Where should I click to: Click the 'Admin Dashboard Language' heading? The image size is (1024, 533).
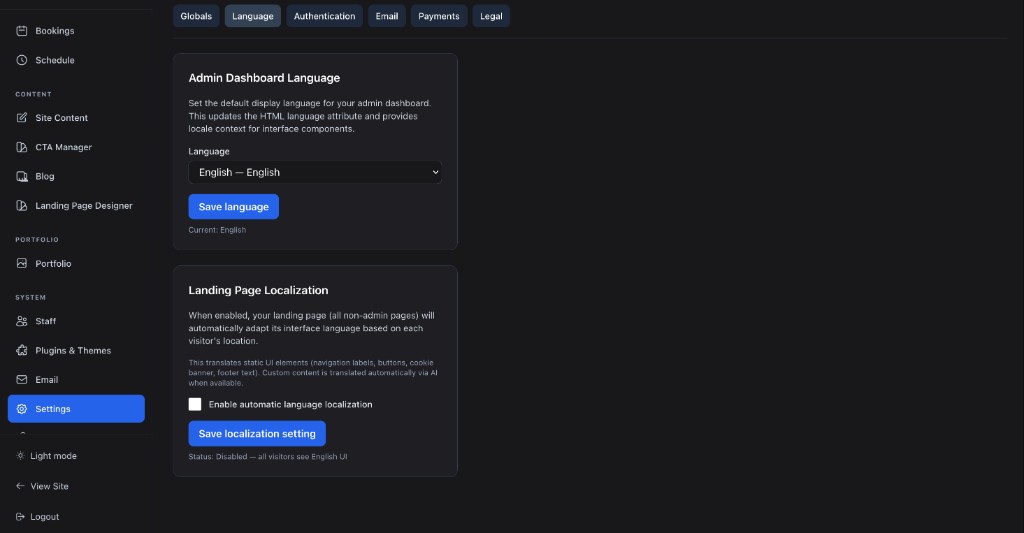click(264, 78)
